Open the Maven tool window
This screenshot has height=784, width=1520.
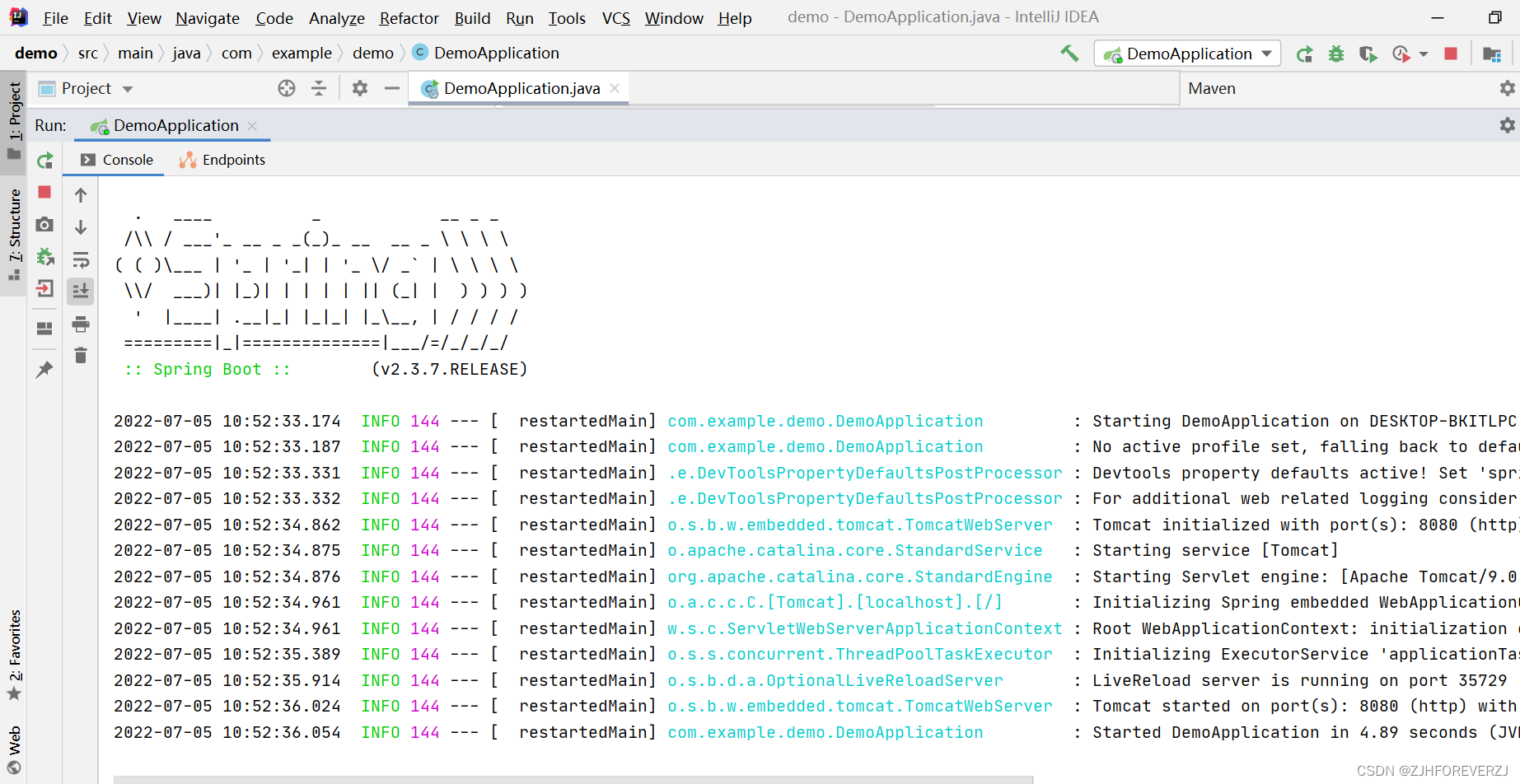tap(1212, 88)
